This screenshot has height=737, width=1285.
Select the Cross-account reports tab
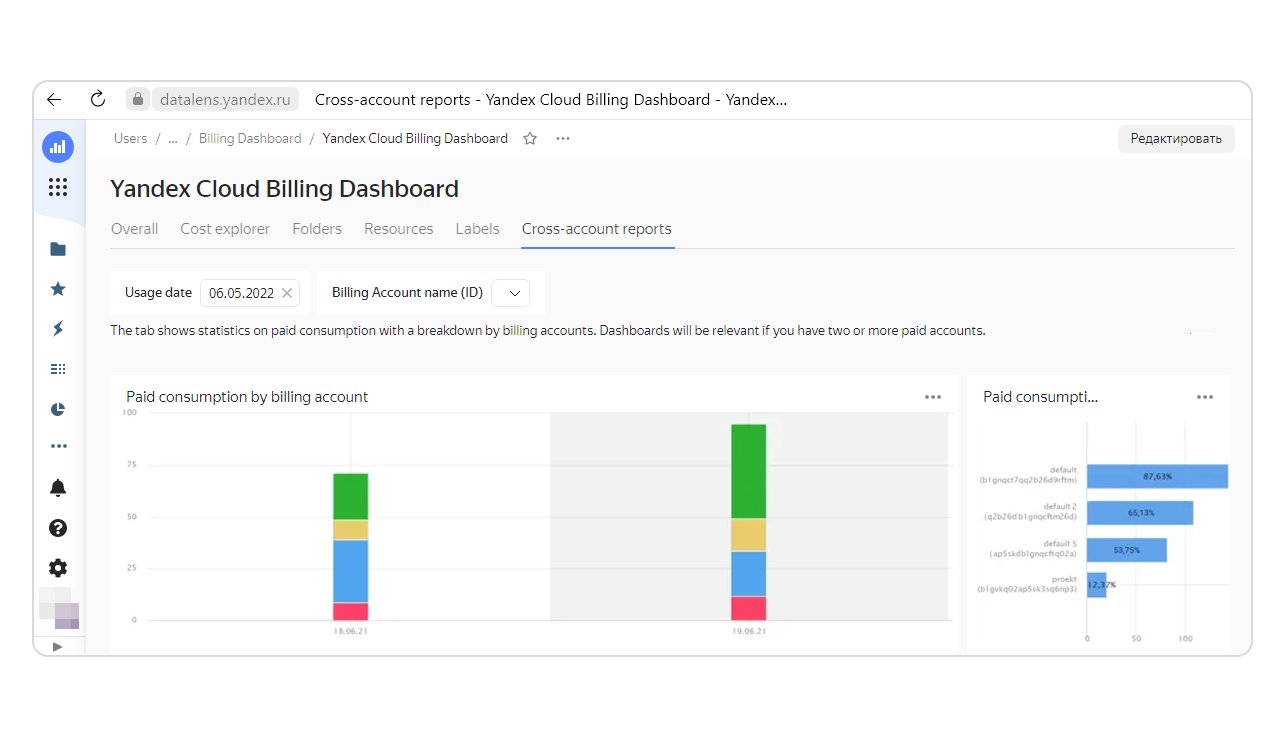click(597, 229)
